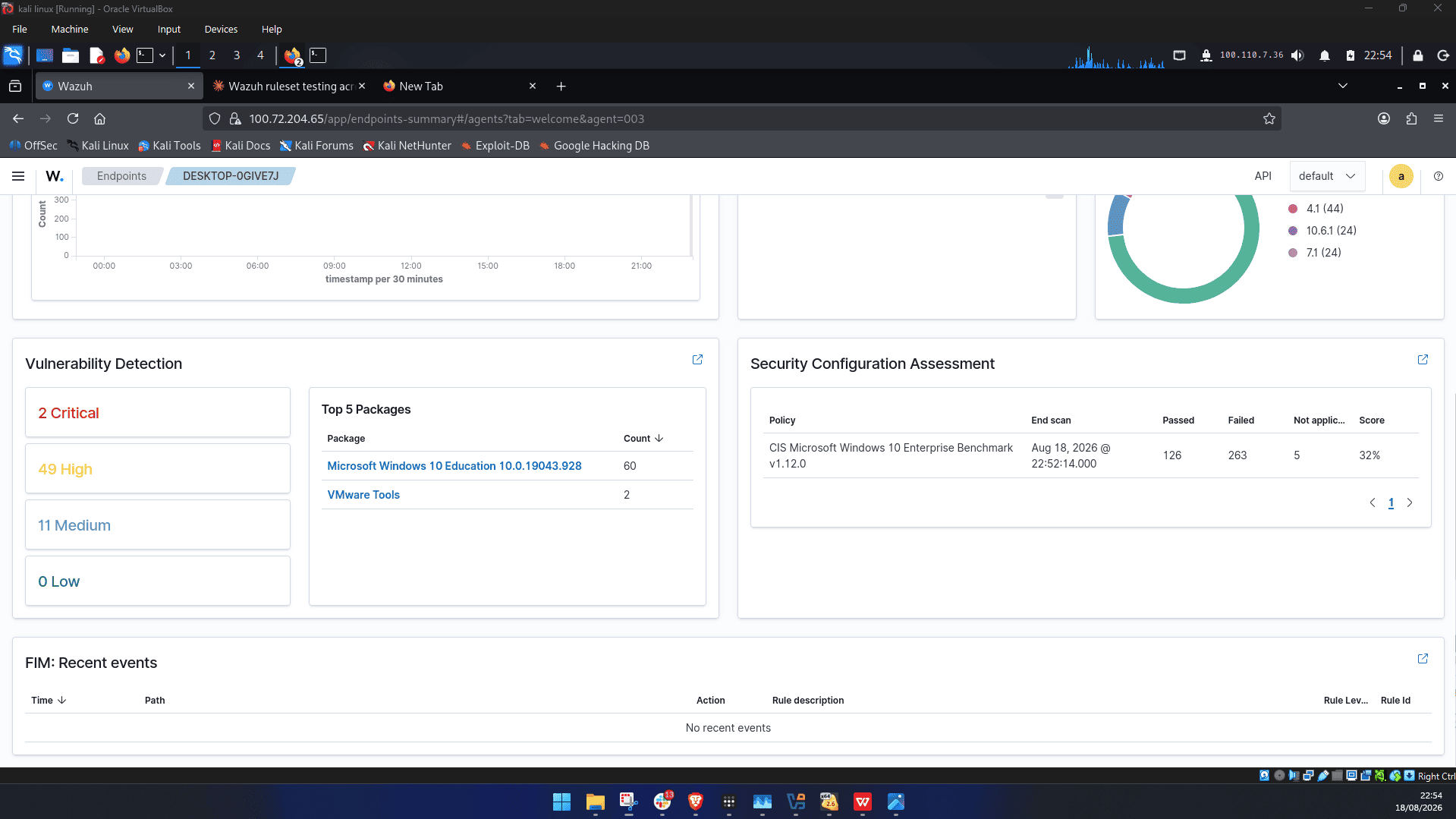1456x819 pixels.
Task: Bookmark this page with the star icon
Action: click(1269, 118)
